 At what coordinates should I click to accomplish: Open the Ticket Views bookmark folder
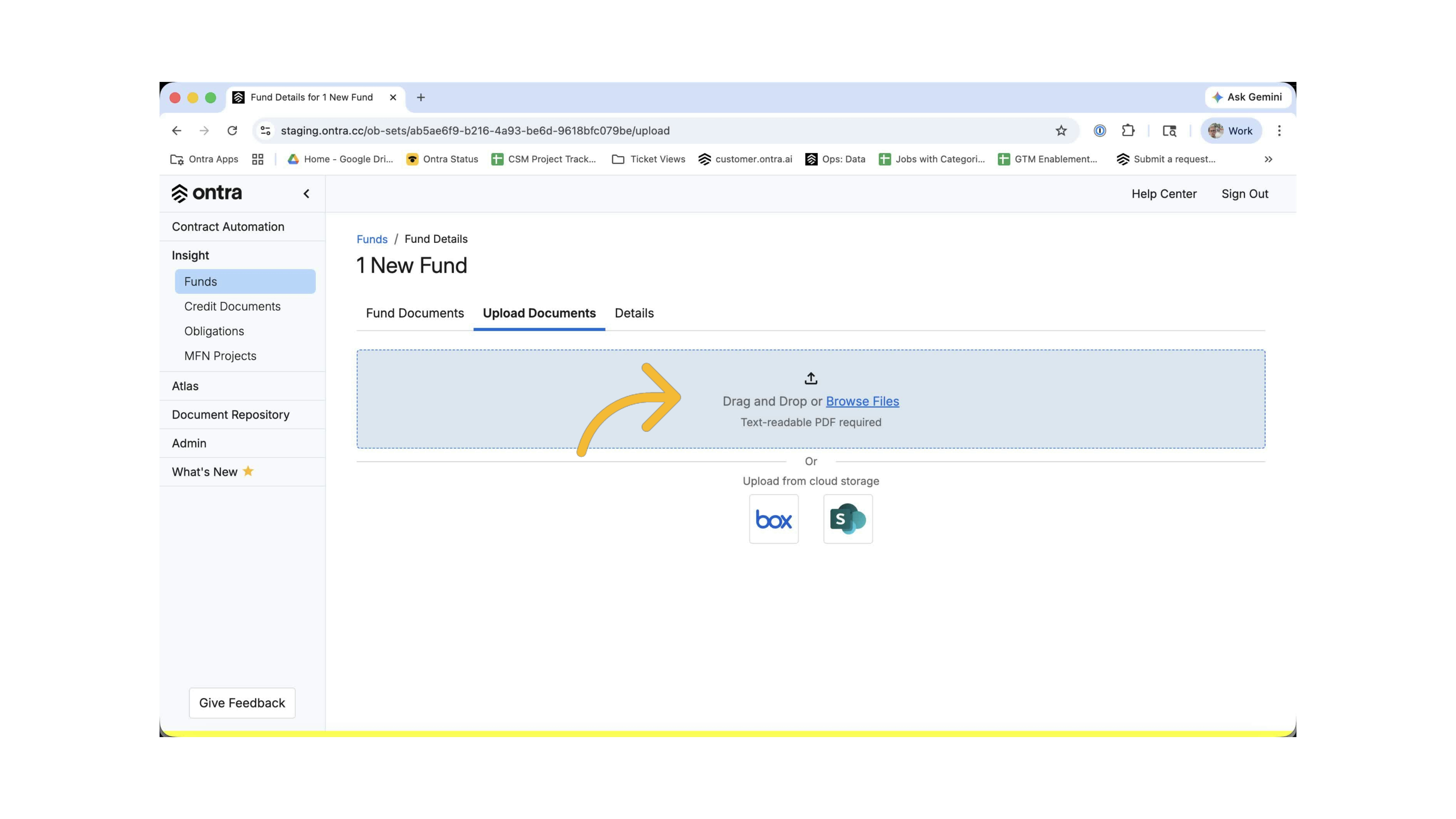[x=648, y=159]
